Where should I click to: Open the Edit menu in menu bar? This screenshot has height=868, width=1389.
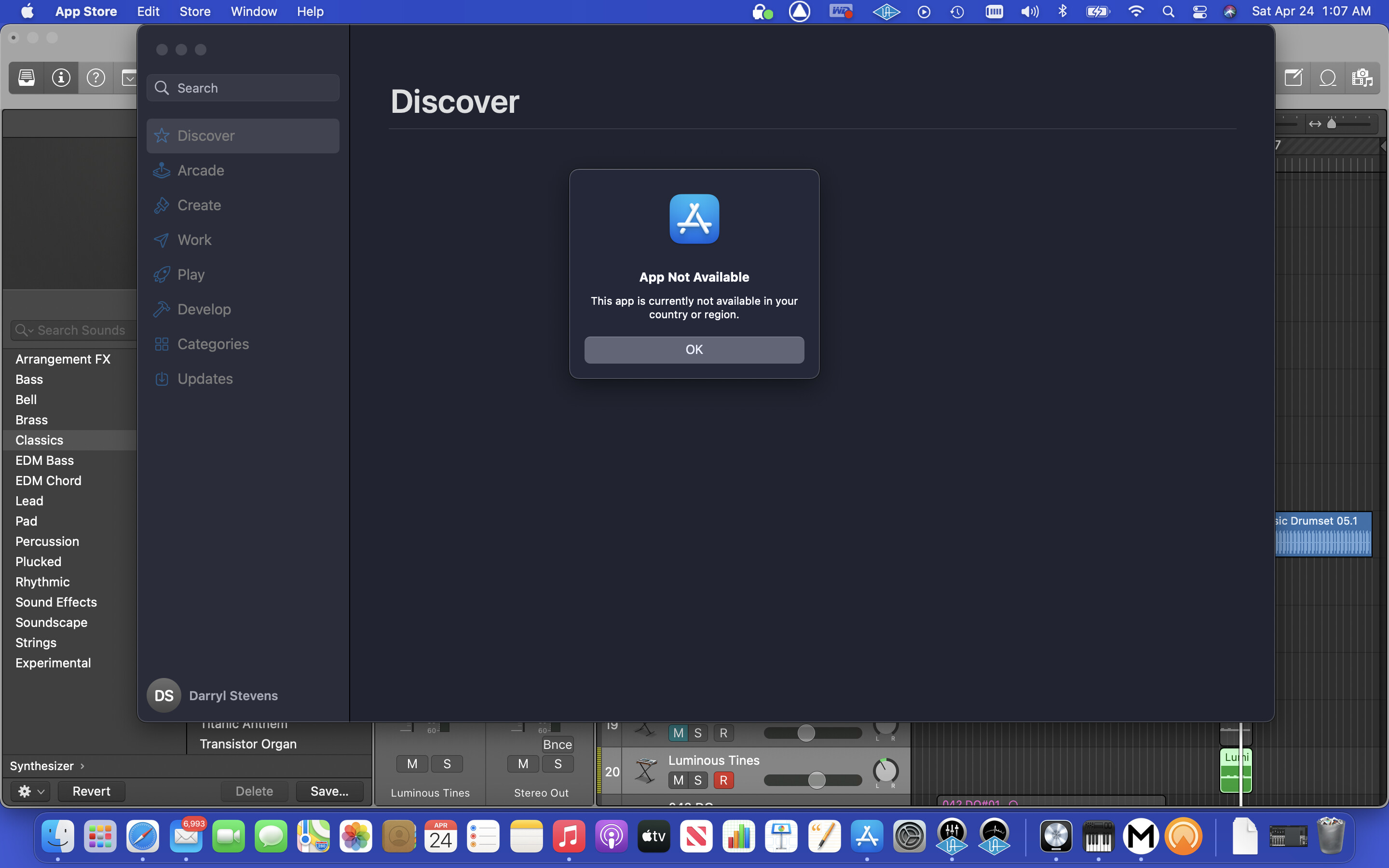[148, 12]
